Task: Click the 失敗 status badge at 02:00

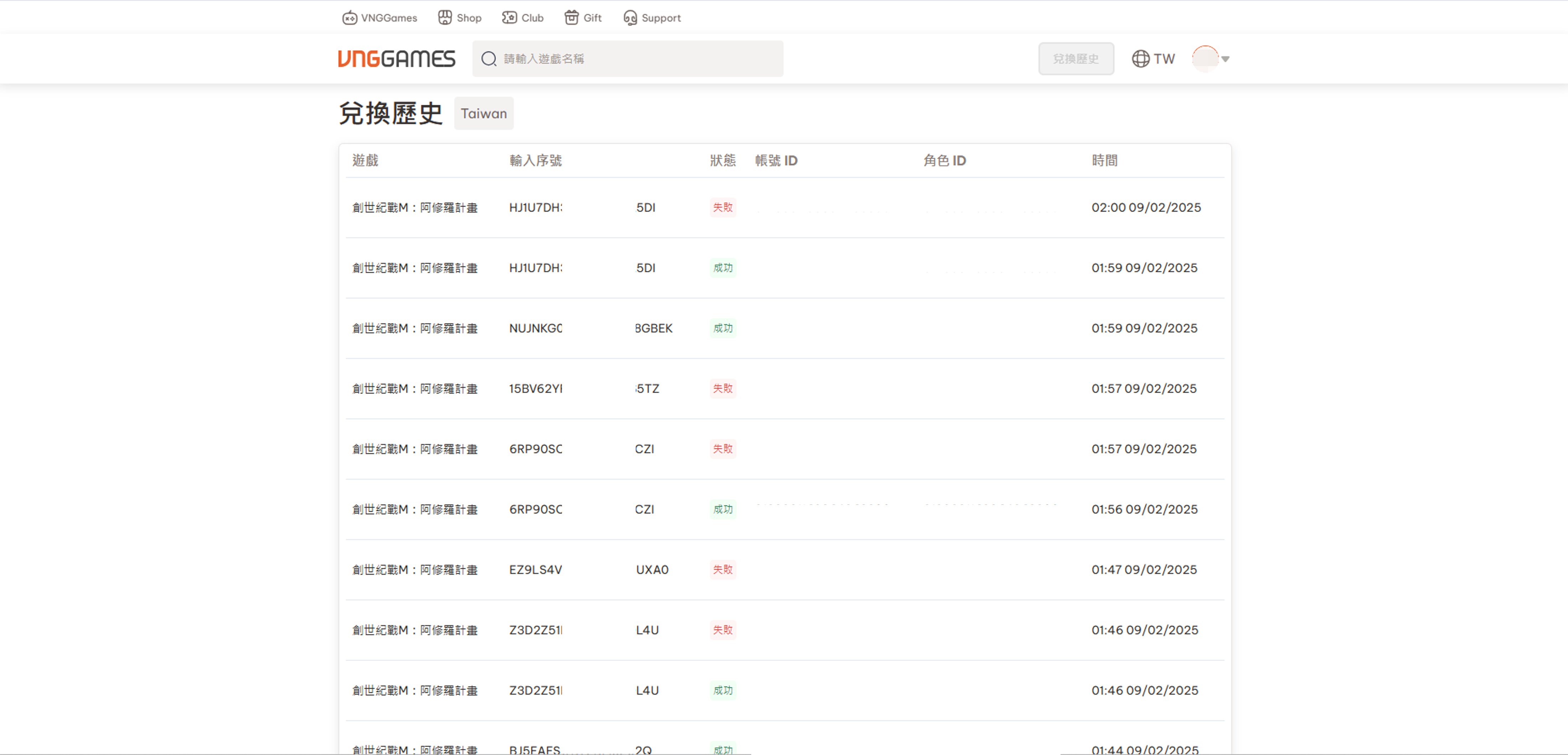Action: click(x=722, y=207)
